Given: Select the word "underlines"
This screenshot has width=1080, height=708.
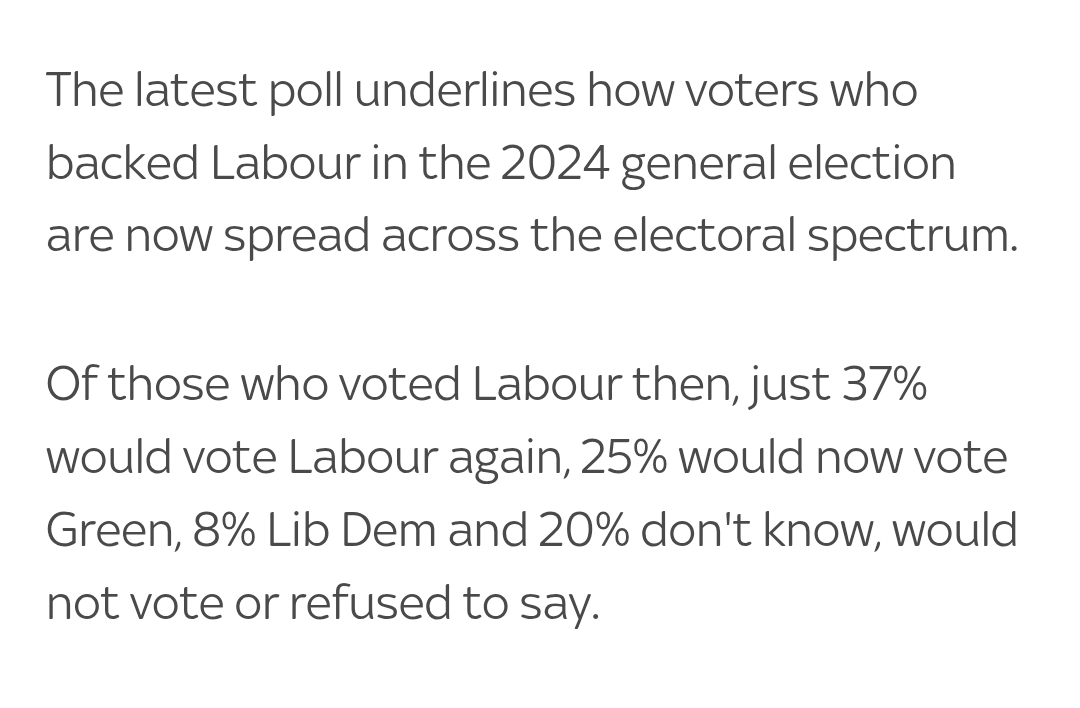Looking at the screenshot, I should pos(464,91).
